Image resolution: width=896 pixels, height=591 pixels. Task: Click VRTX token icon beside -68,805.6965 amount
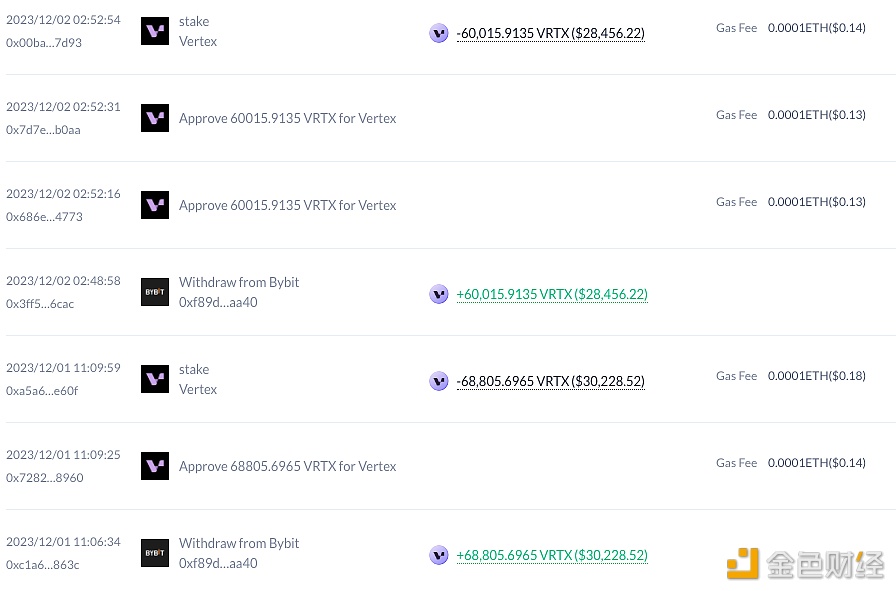coord(439,381)
